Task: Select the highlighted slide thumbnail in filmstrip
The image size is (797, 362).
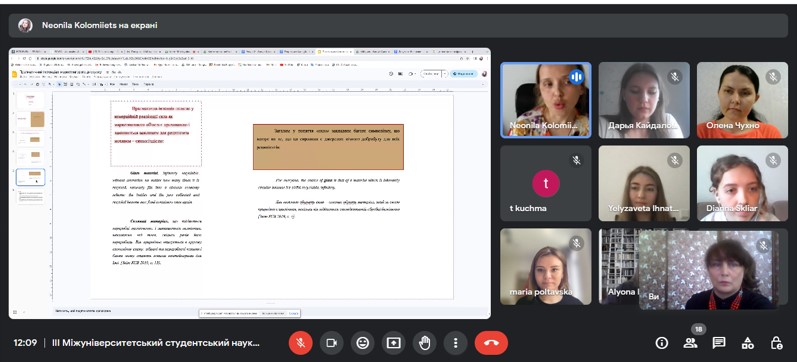Action: (30, 177)
